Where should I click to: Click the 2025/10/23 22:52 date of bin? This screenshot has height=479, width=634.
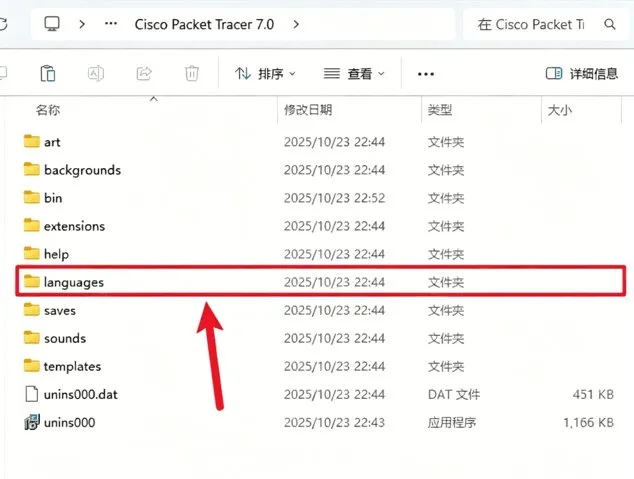[x=334, y=198]
